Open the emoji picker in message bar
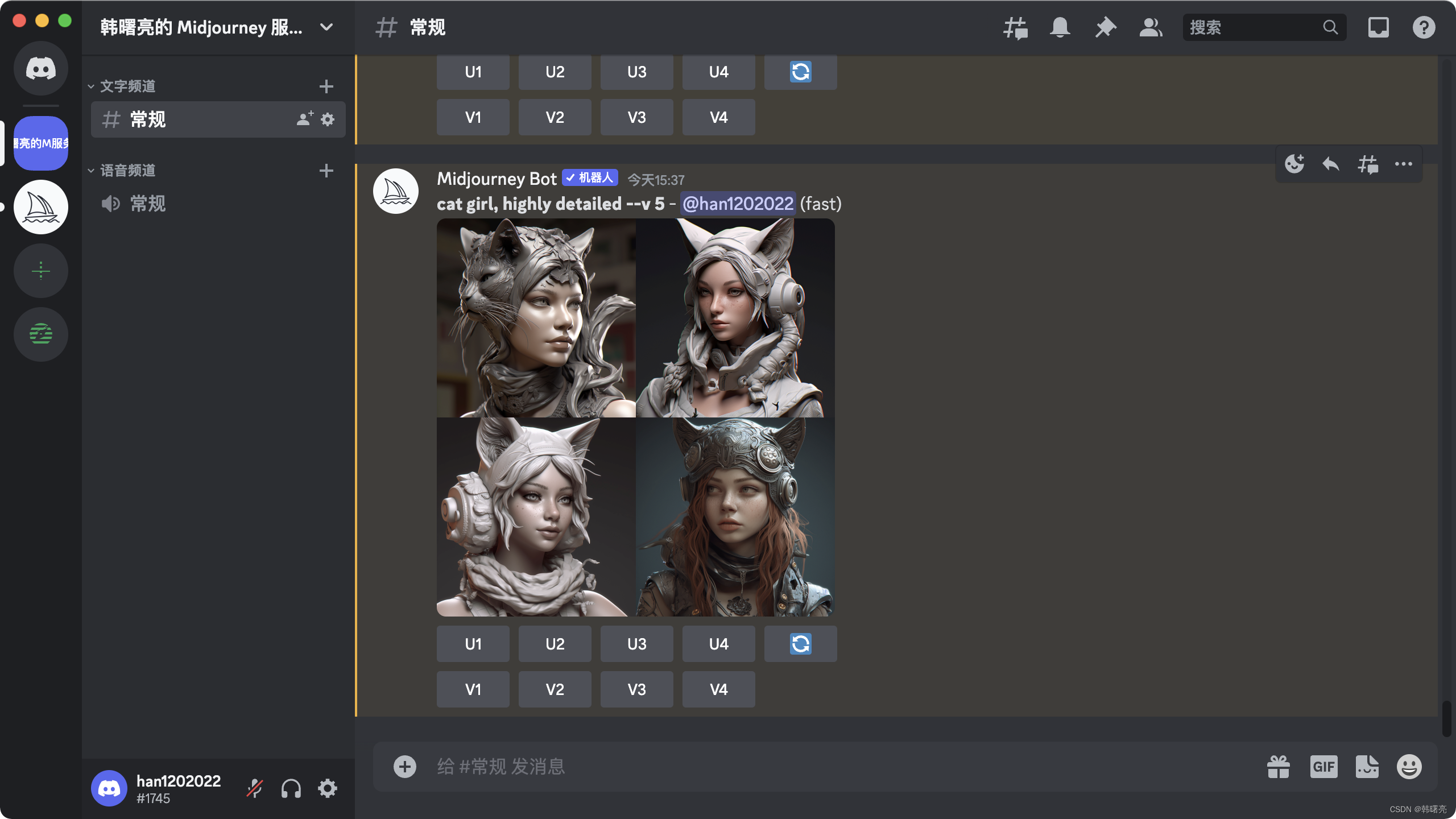The width and height of the screenshot is (1456, 819). pyautogui.click(x=1409, y=767)
